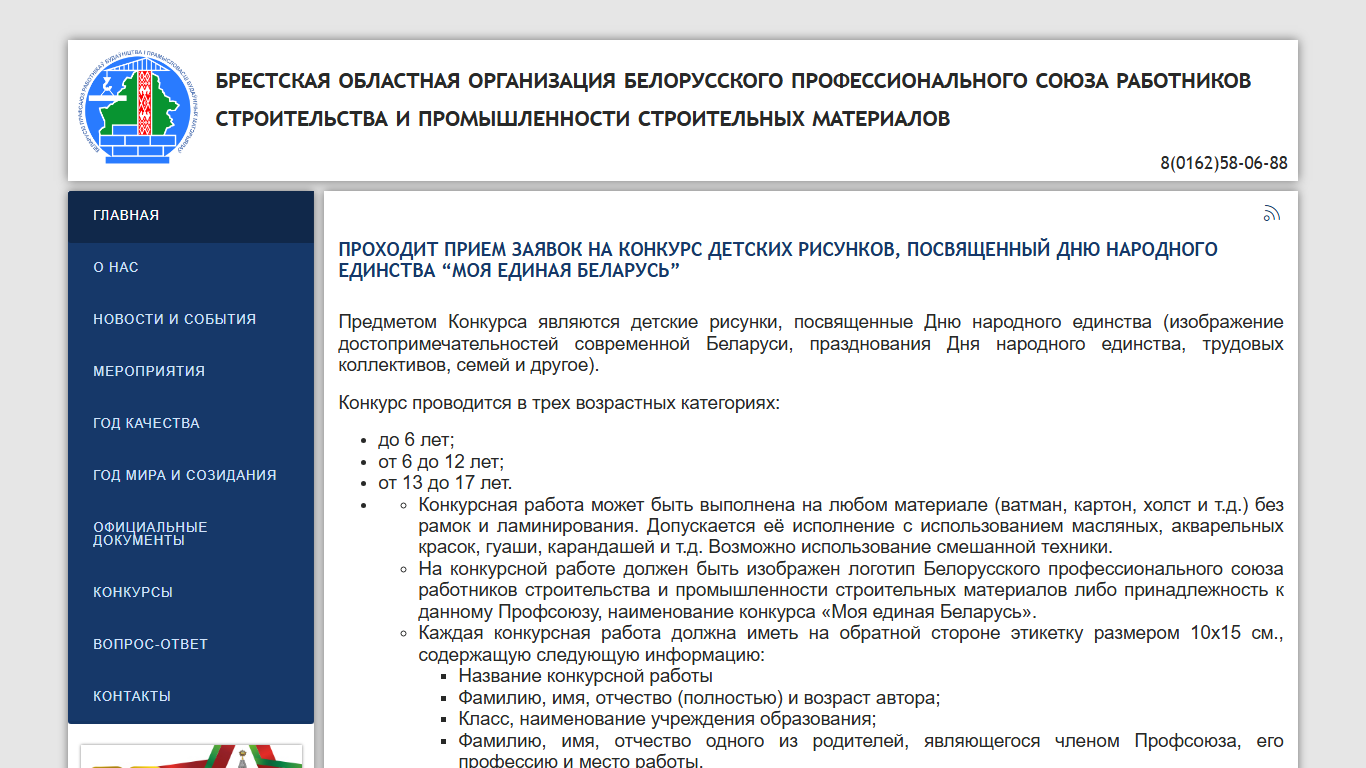
Task: Click the text "от 6 до 12 лет;"
Action: point(441,462)
